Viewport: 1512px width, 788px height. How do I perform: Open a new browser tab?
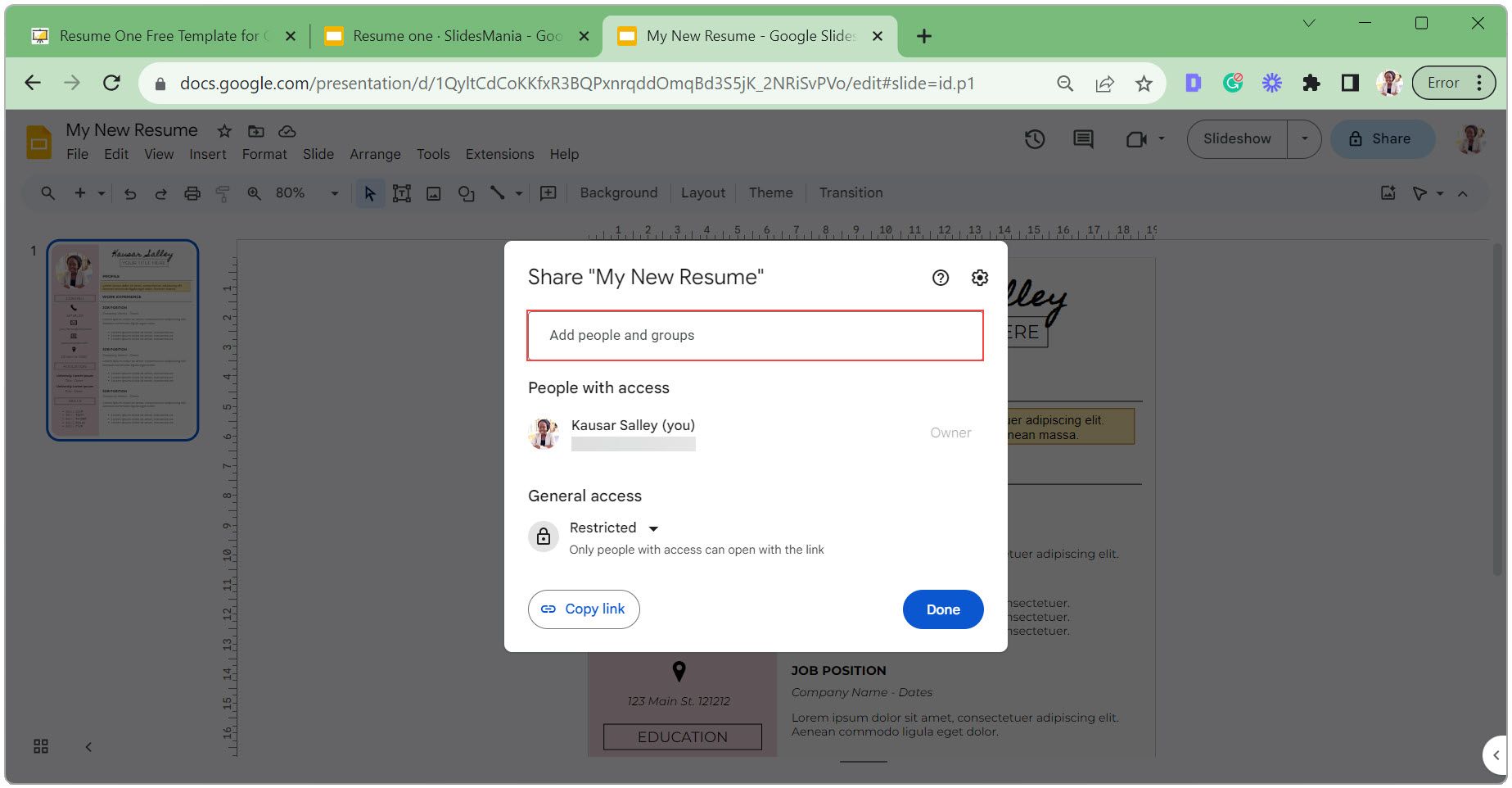924,36
